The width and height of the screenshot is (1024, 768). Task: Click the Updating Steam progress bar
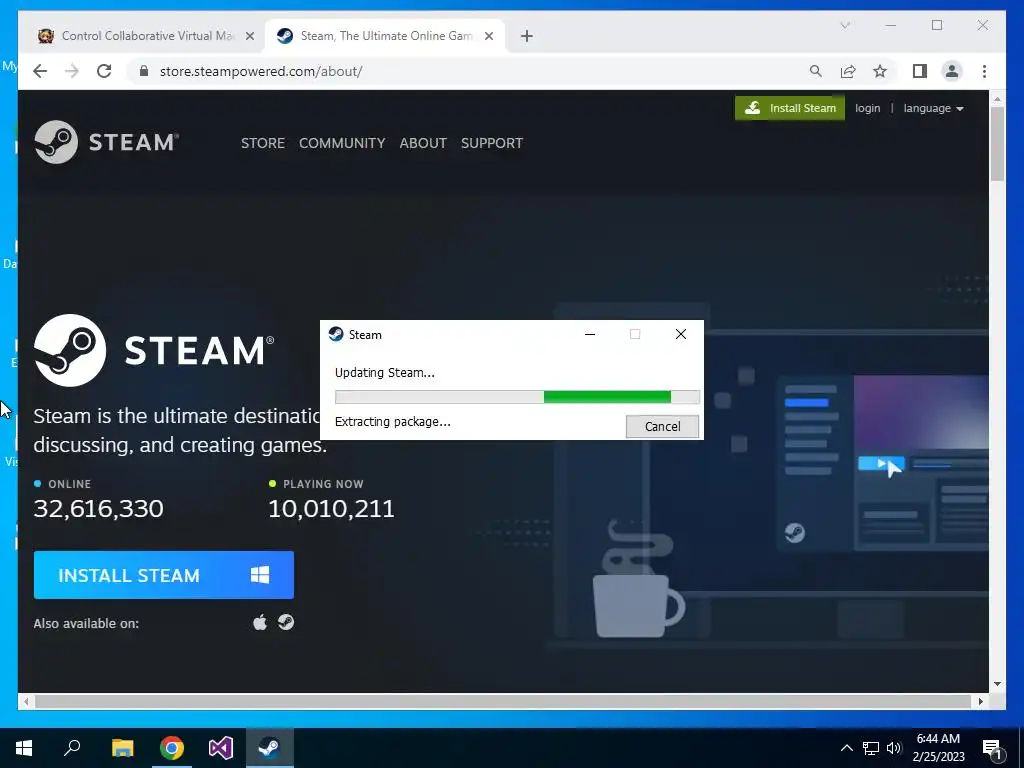point(517,397)
